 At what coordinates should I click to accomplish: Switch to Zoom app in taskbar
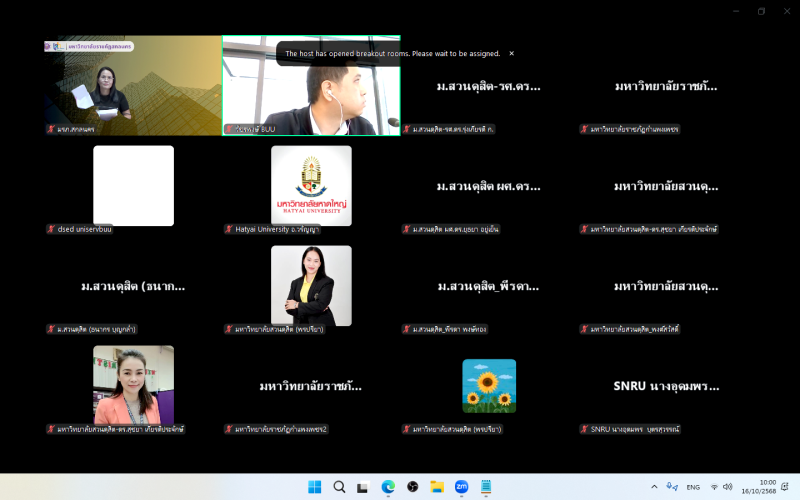pyautogui.click(x=461, y=487)
